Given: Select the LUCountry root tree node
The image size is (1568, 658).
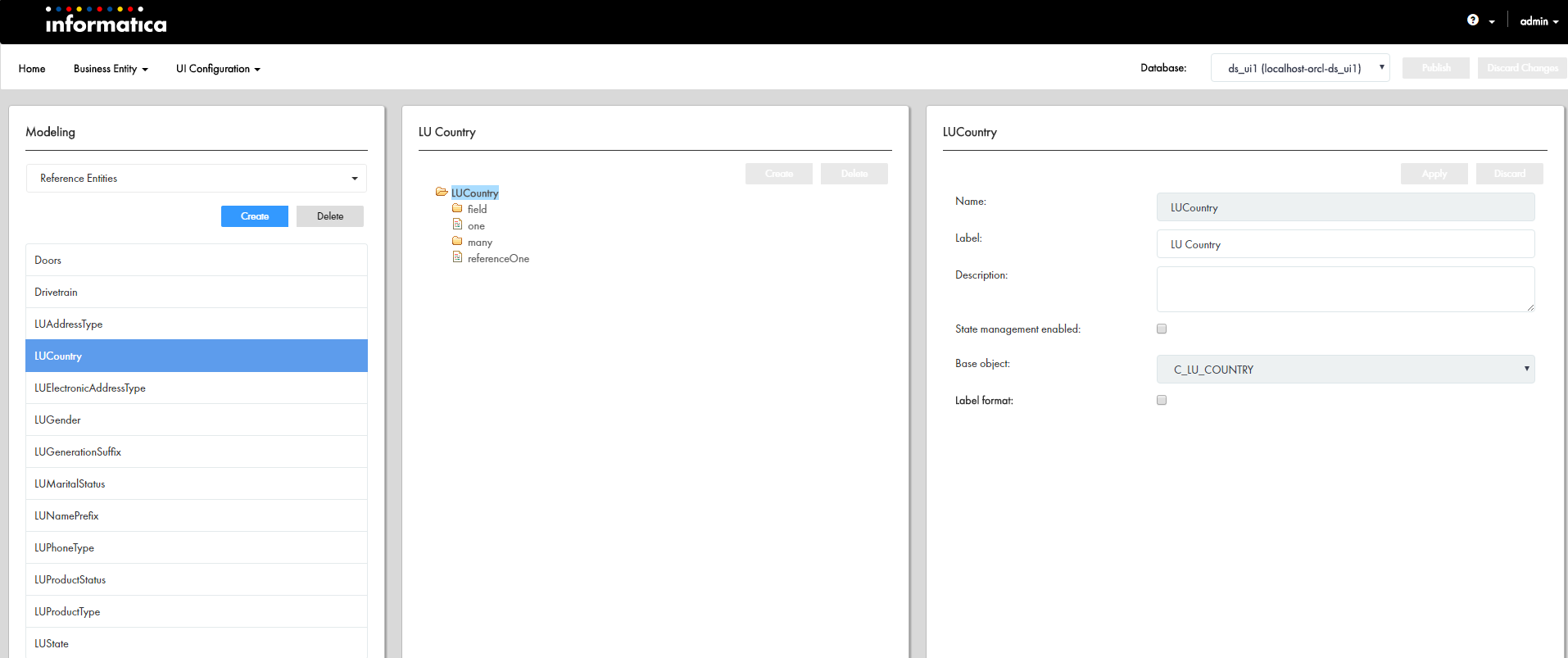Looking at the screenshot, I should tap(475, 193).
